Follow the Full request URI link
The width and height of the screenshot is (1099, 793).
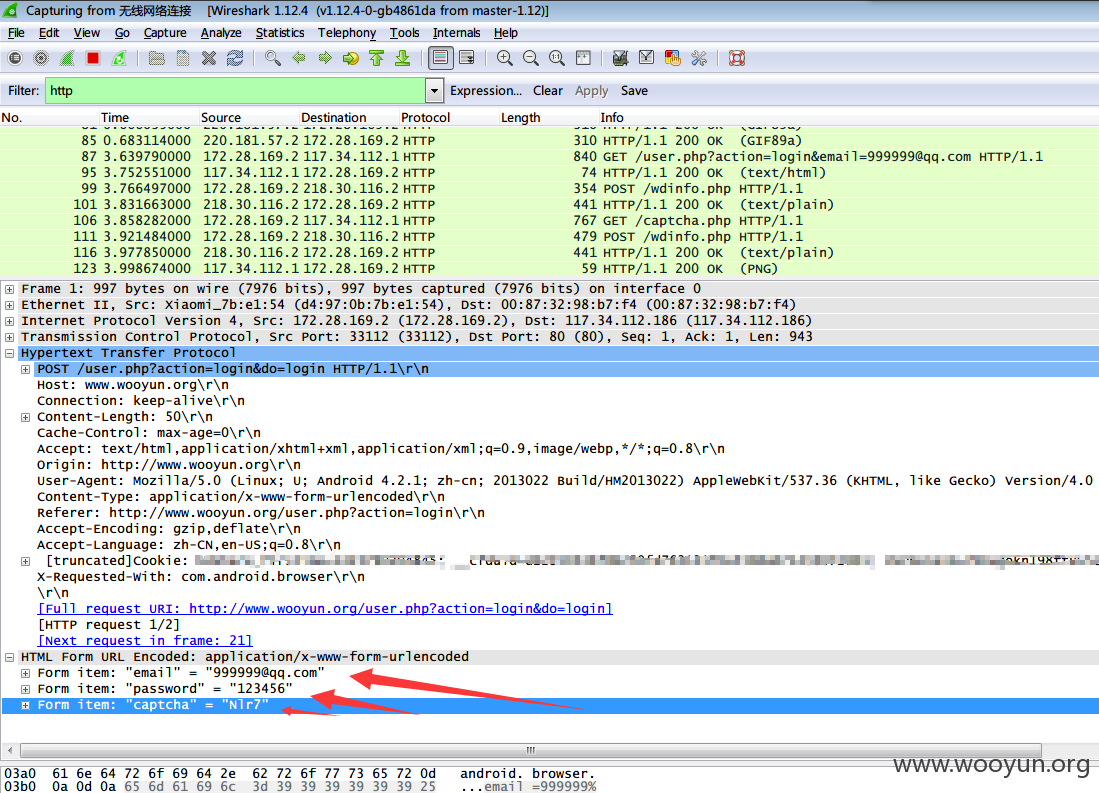tap(325, 609)
